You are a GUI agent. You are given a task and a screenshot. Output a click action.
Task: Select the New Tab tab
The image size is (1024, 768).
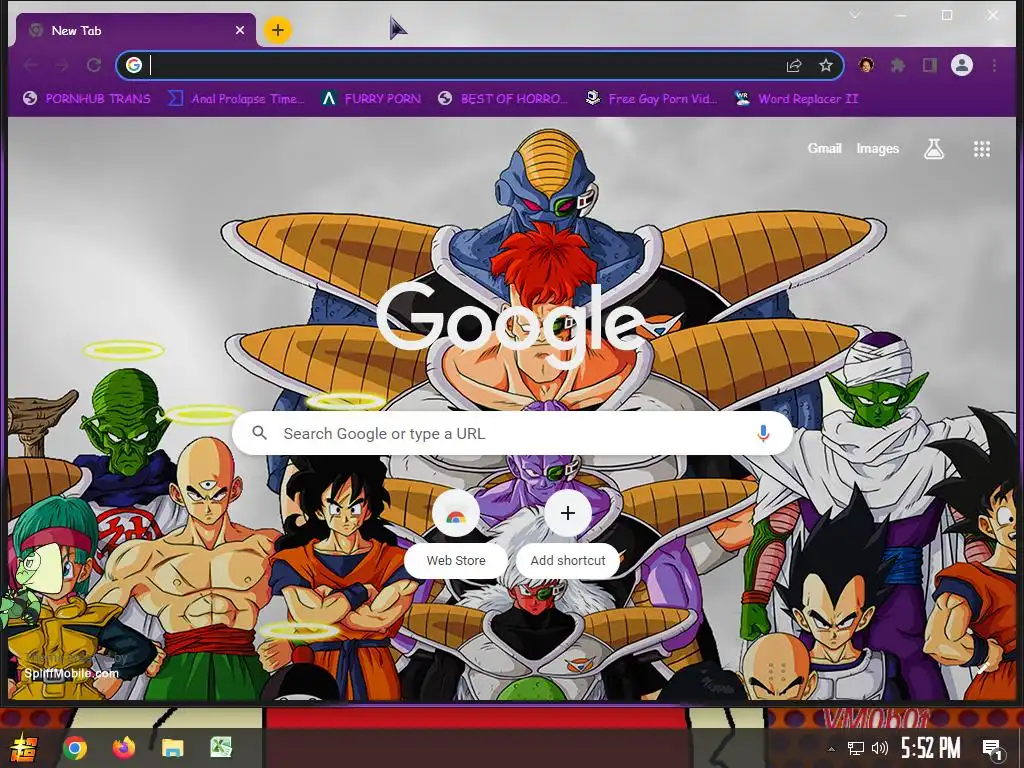(136, 30)
